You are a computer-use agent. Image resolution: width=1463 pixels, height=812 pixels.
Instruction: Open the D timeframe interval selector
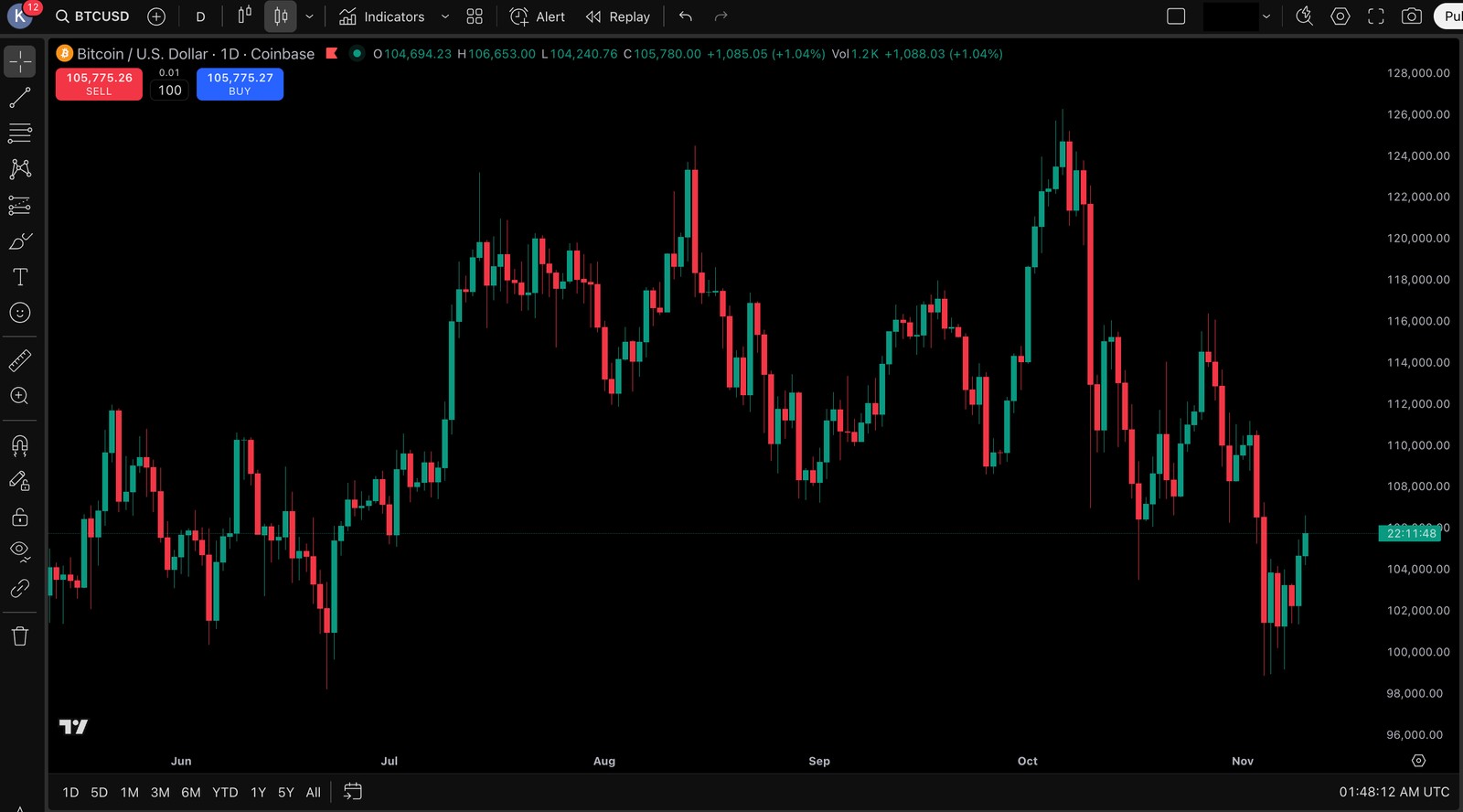[200, 16]
